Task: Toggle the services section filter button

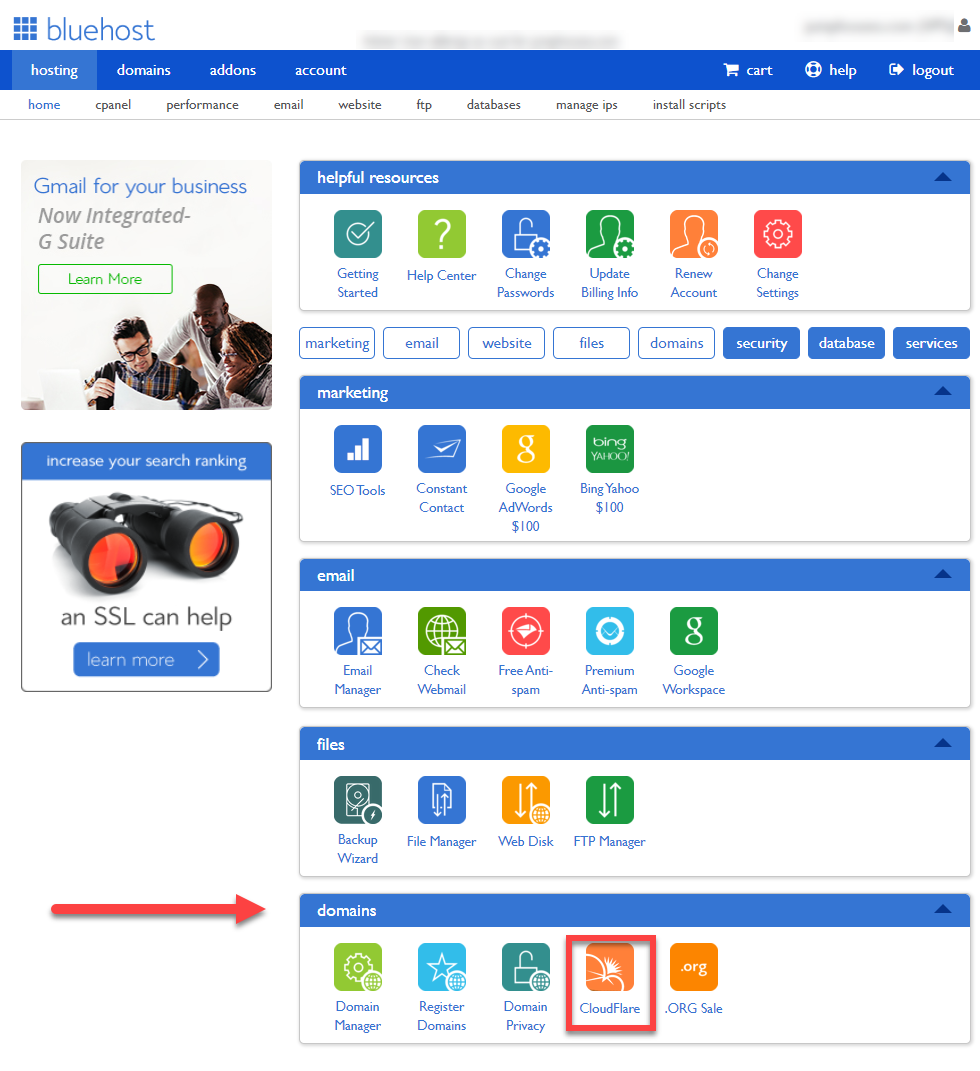Action: click(x=932, y=343)
